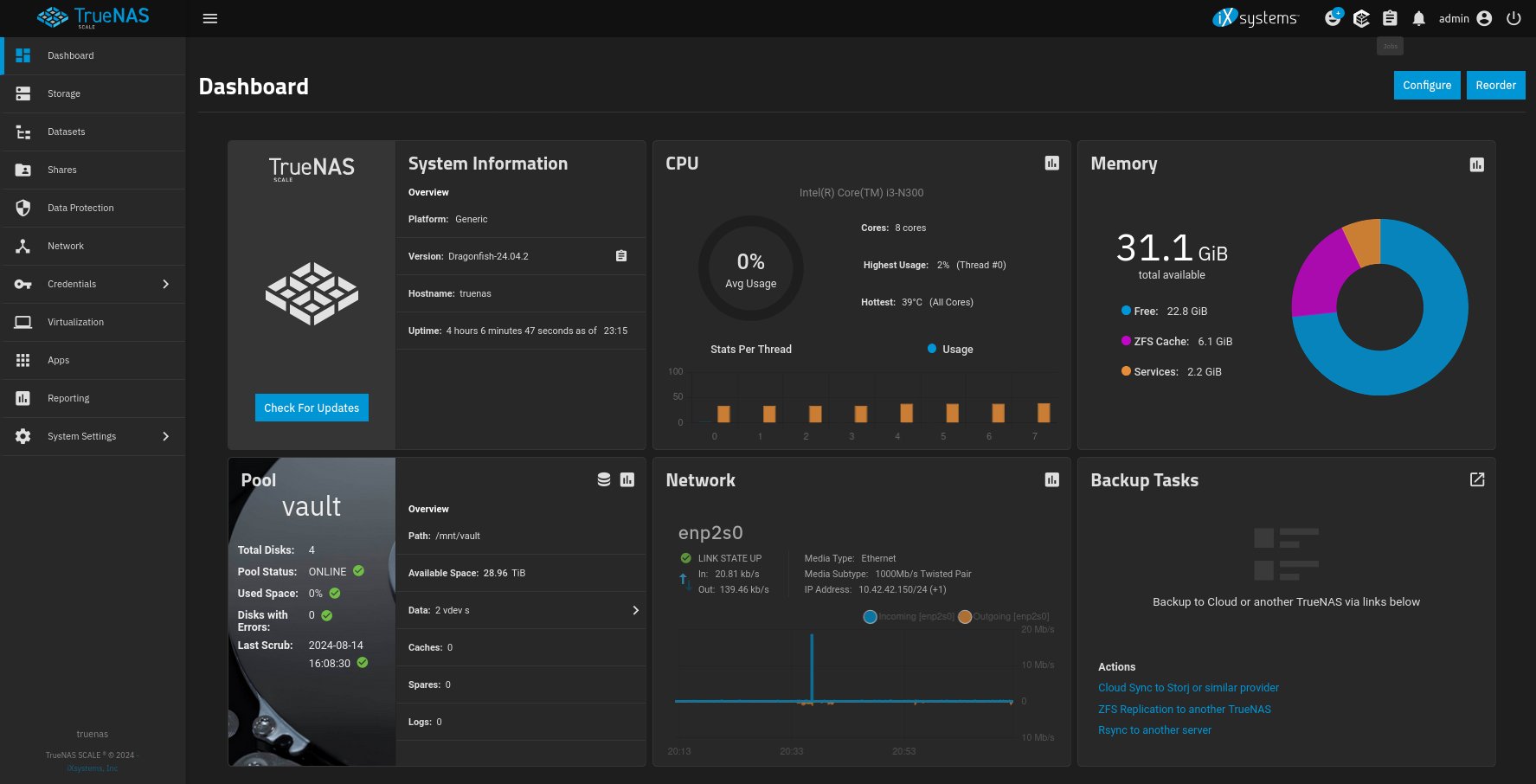Click the Free memory legend dot
This screenshot has width=1536, height=784.
point(1126,310)
